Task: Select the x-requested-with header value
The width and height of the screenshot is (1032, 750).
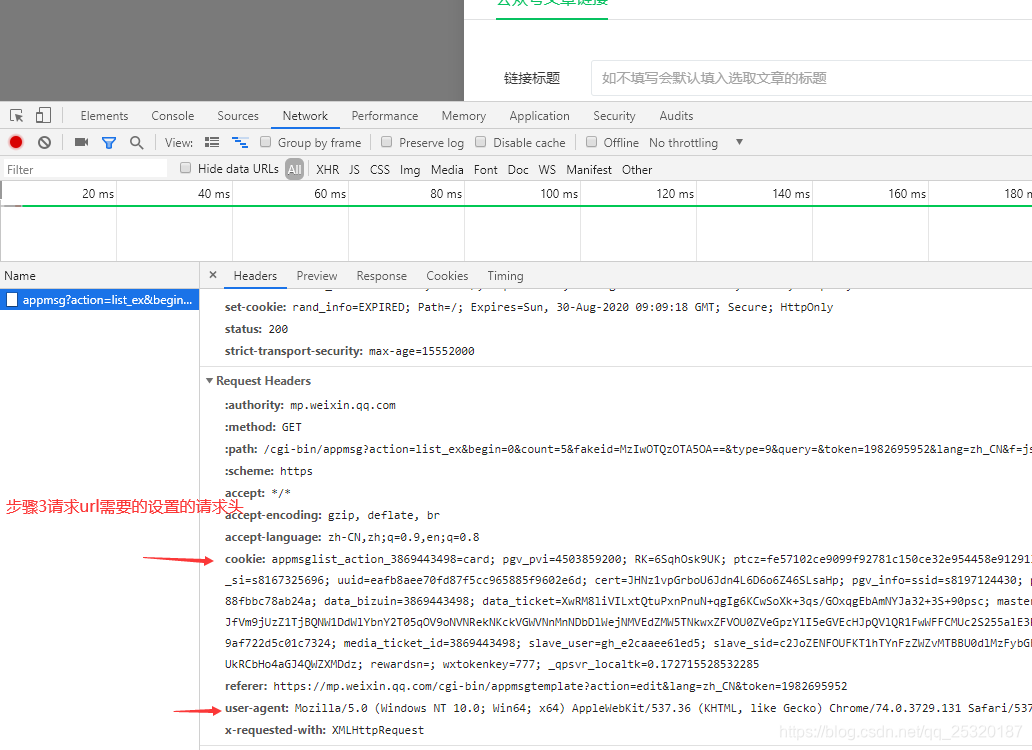Action: tap(378, 730)
